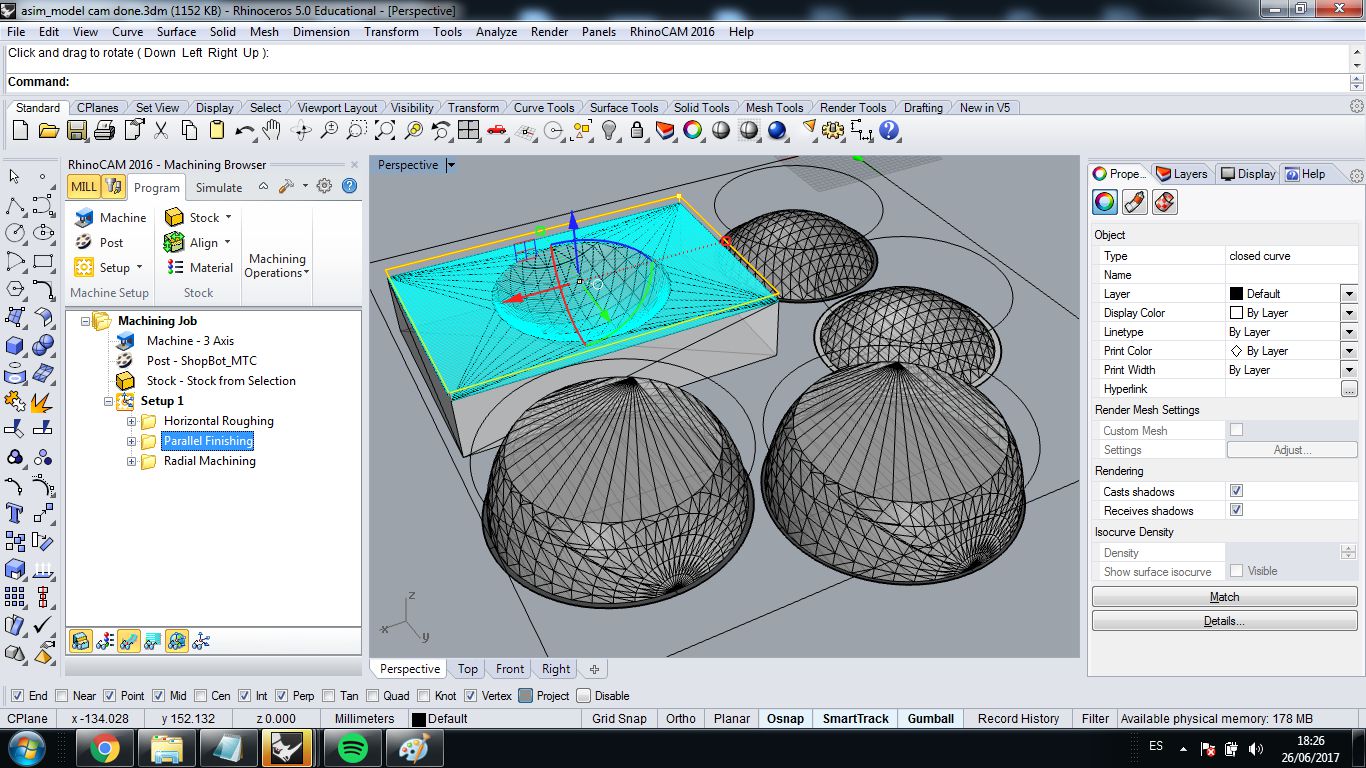1366x768 pixels.
Task: Select the Box solid tool in the sidebar
Action: coord(15,346)
